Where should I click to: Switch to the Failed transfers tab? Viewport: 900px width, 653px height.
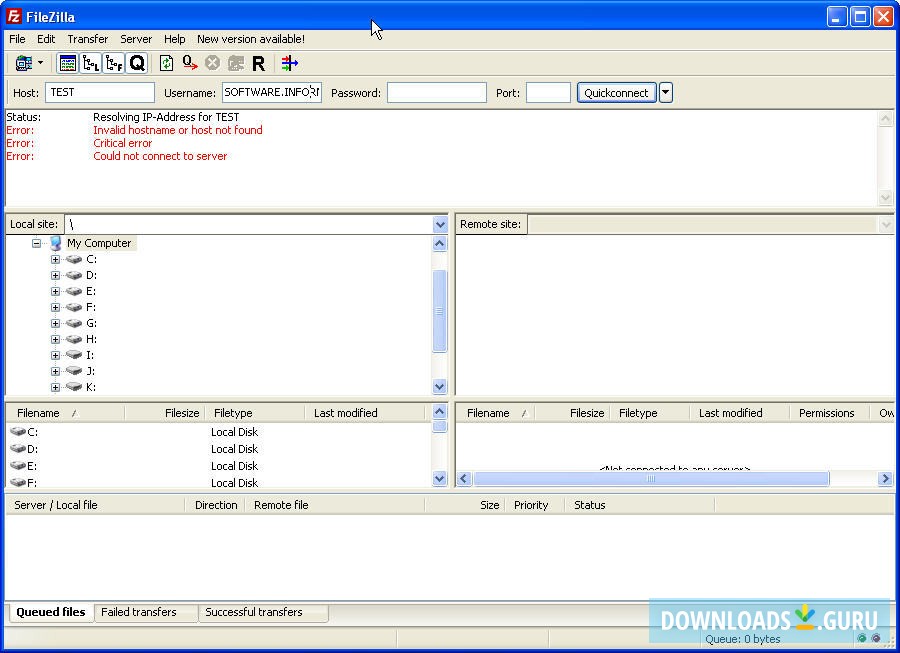[146, 613]
